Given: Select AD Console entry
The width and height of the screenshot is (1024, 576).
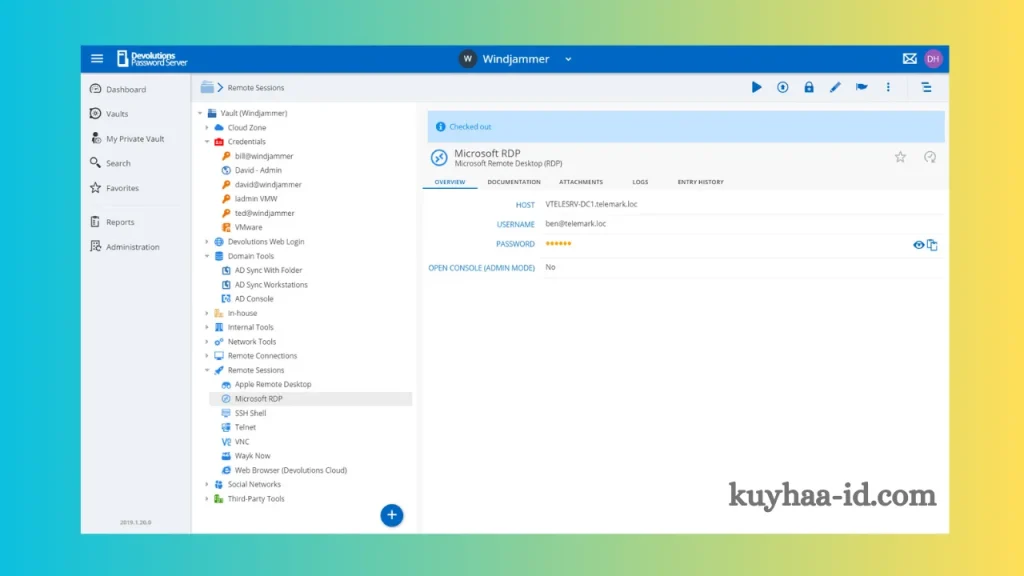Looking at the screenshot, I should coord(254,299).
